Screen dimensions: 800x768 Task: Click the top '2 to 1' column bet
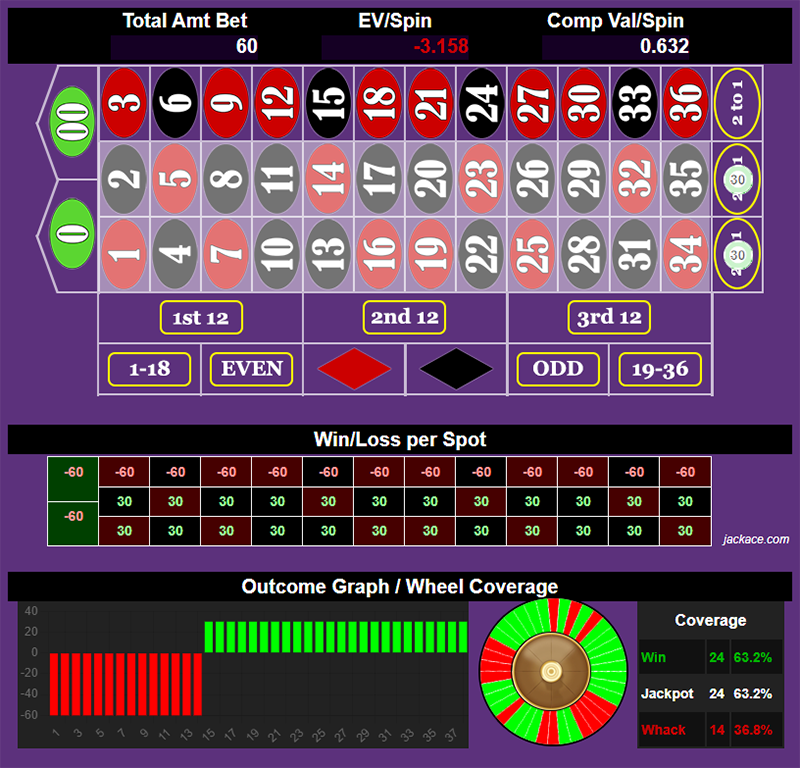(737, 105)
